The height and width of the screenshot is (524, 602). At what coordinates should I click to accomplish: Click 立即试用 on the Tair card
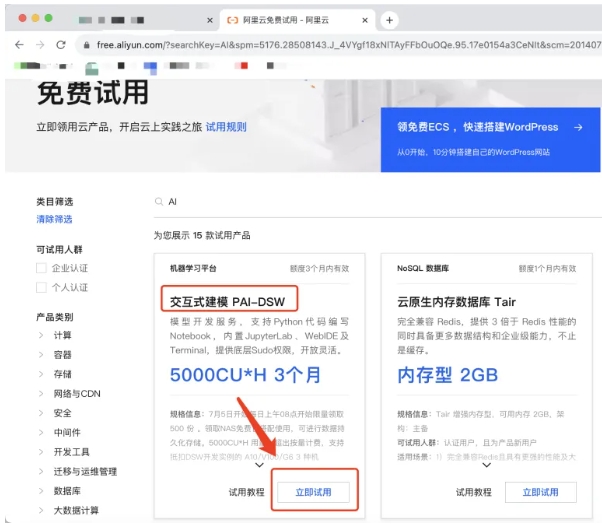(541, 492)
